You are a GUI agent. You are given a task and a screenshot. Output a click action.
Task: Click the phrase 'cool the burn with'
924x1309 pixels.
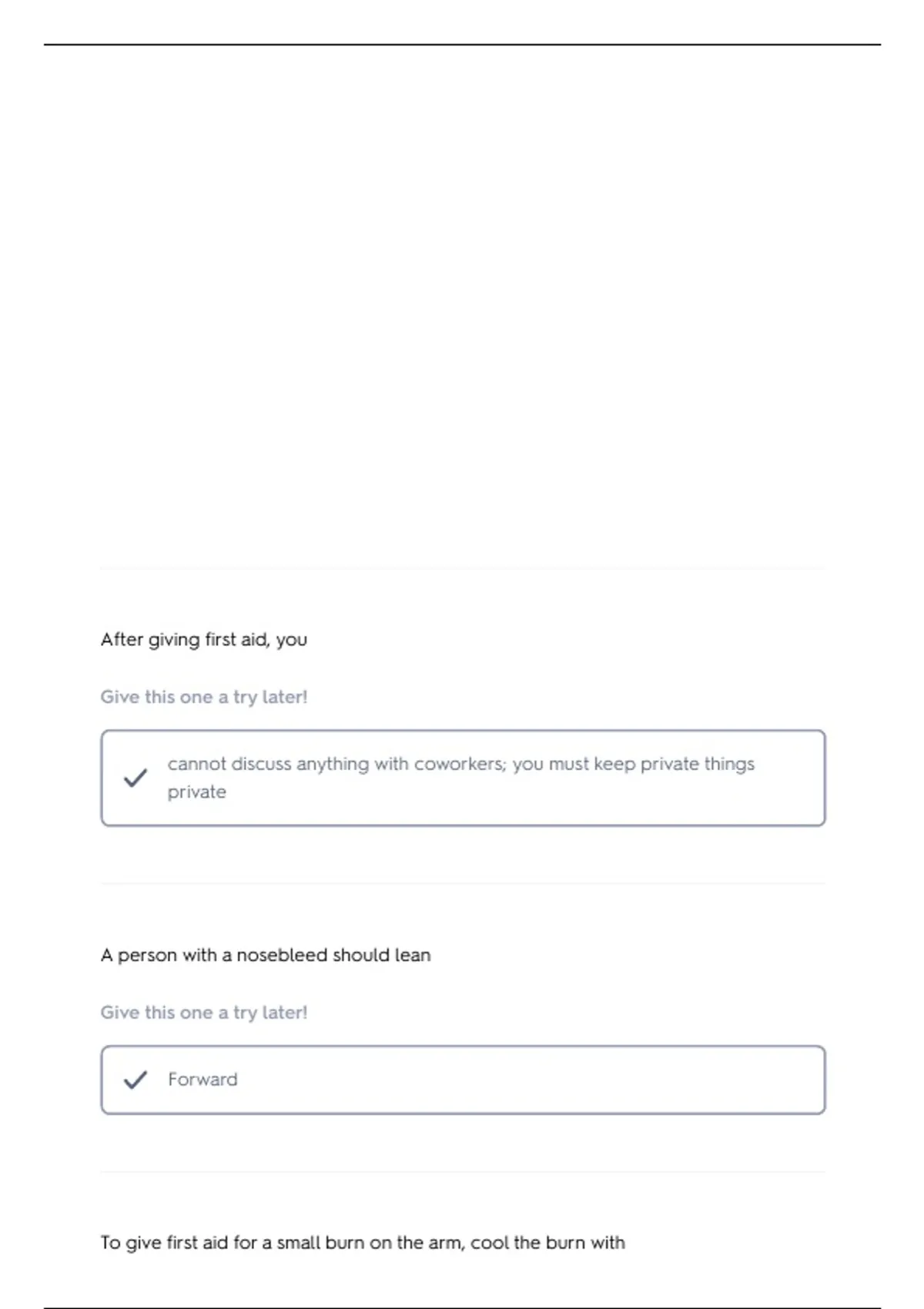coord(547,1243)
